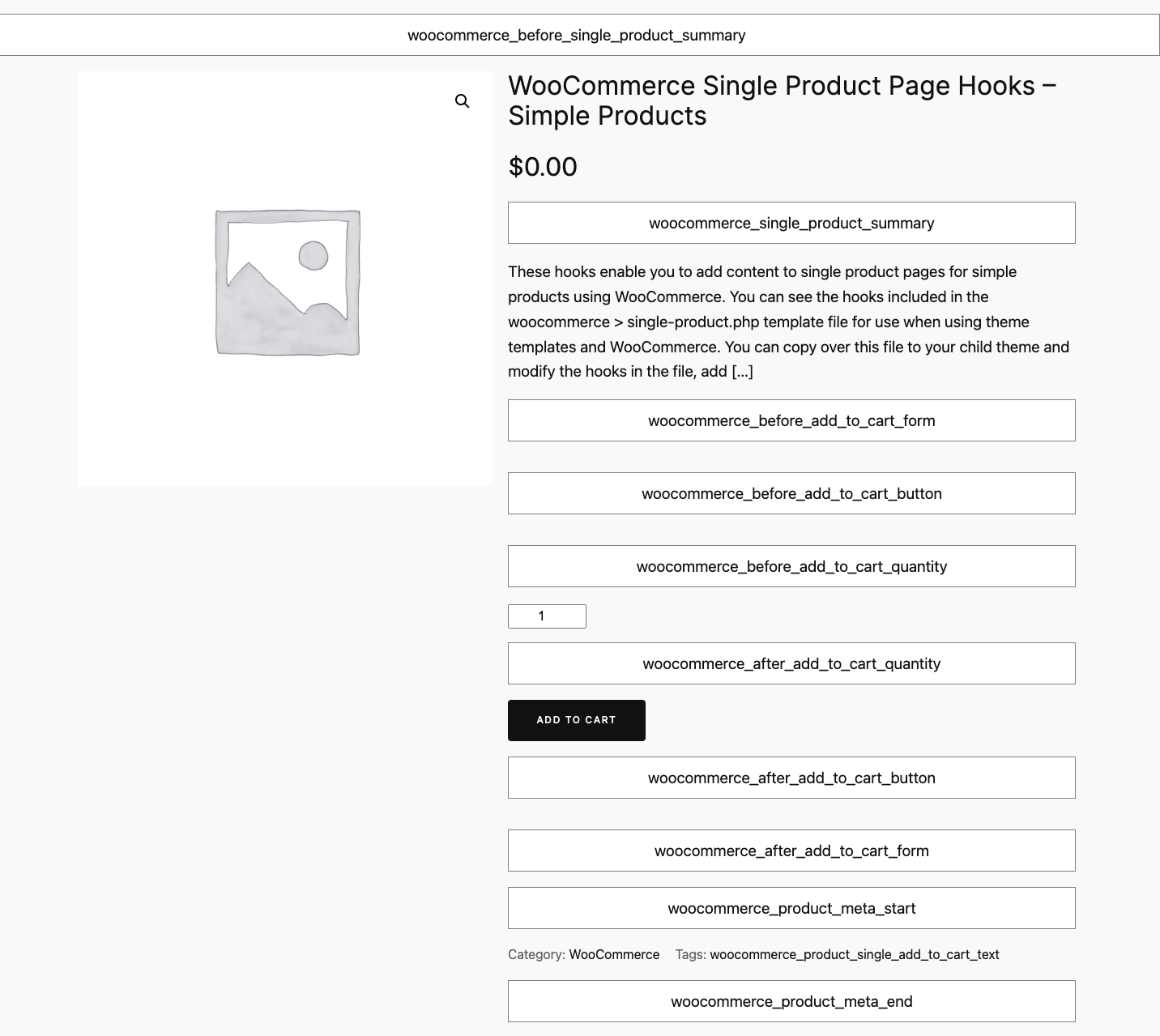Click the Category label text
Screen dimensions: 1160x1036
click(535, 954)
